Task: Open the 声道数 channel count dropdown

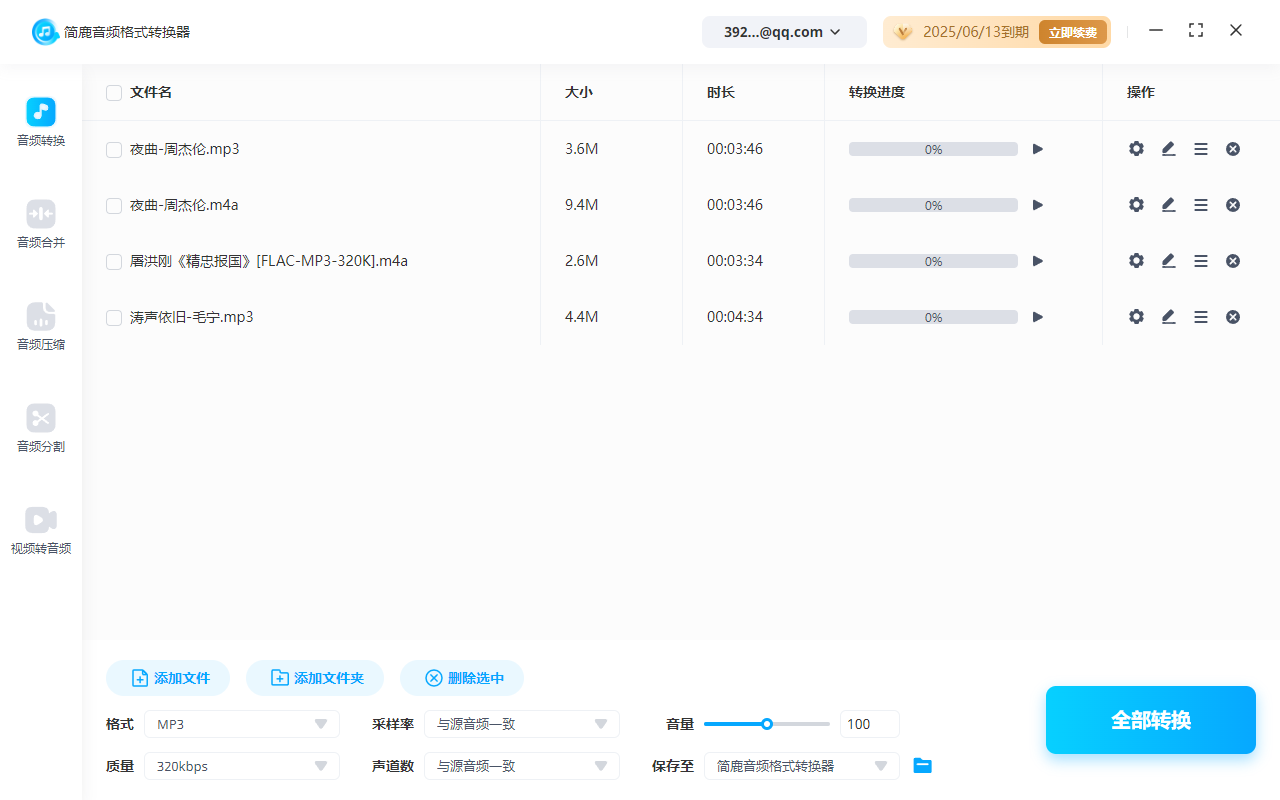Action: (522, 766)
